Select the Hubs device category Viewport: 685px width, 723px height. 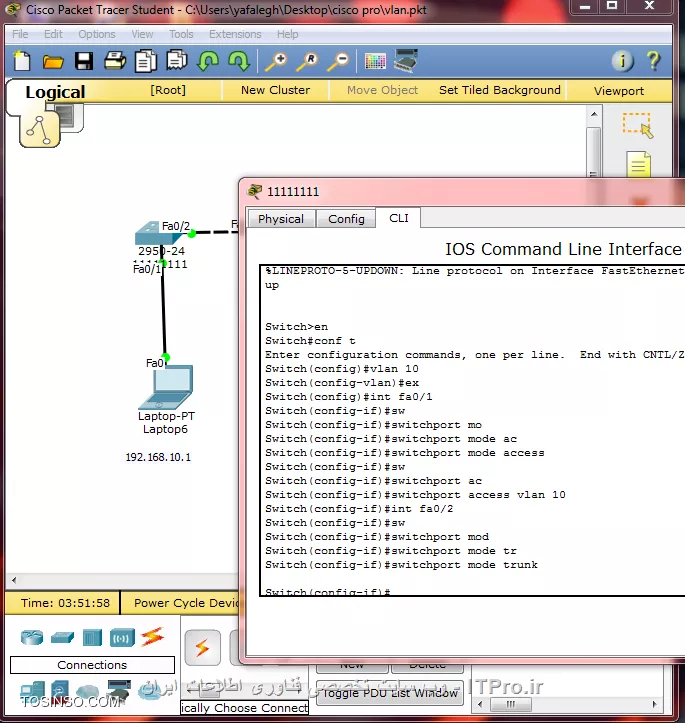click(92, 638)
